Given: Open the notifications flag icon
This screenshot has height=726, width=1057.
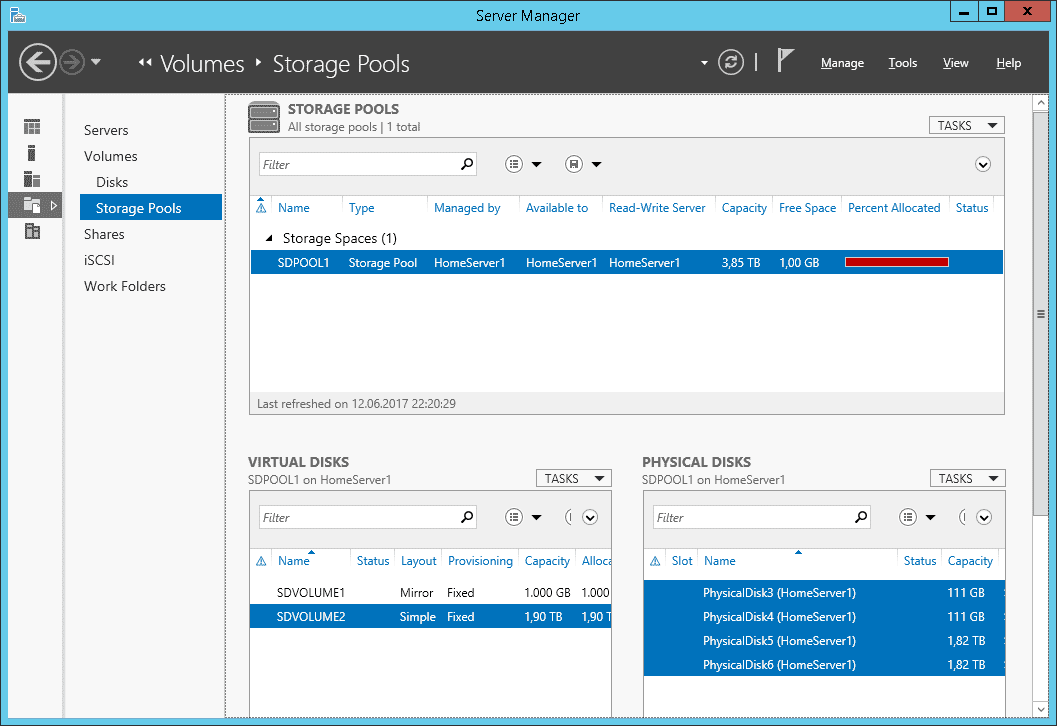Looking at the screenshot, I should click(785, 61).
